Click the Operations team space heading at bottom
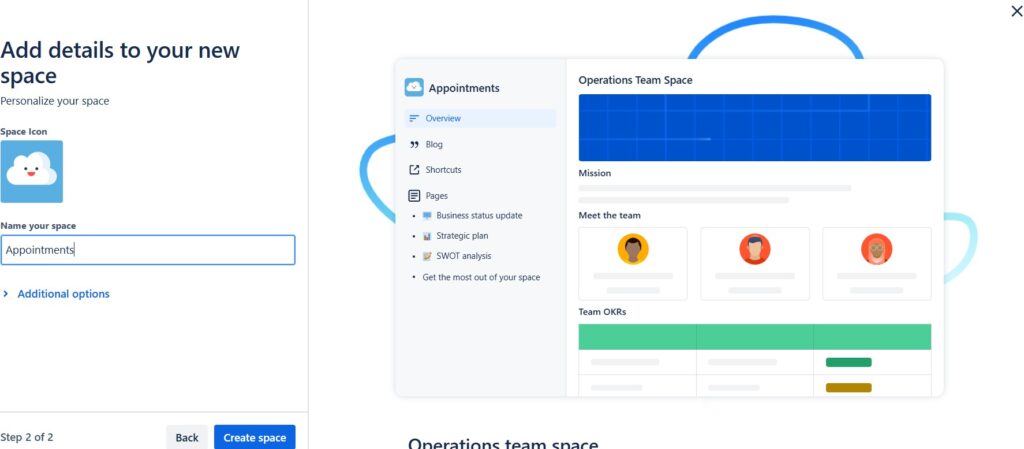The image size is (1024, 449). 503,444
